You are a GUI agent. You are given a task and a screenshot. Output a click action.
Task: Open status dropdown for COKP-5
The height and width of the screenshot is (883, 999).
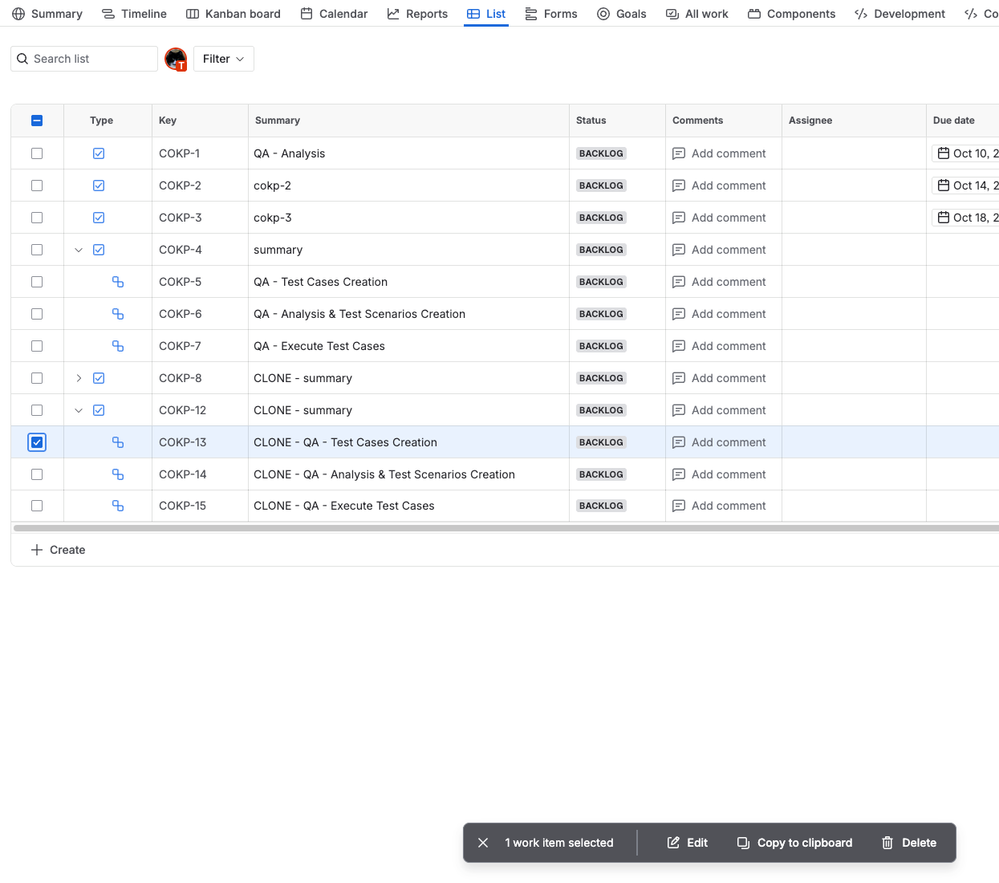pos(601,282)
